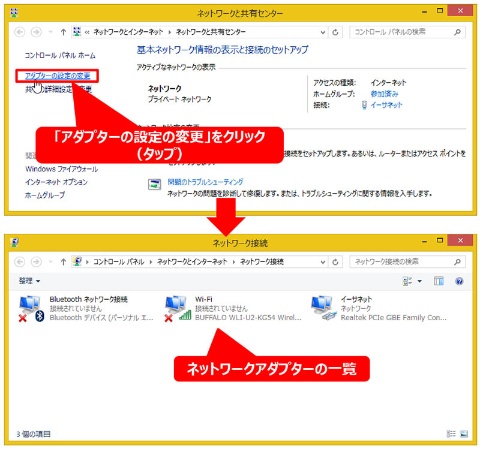Refresh the ネットワーク接続 window
Screen dimensions: 480x455
(x=335, y=262)
